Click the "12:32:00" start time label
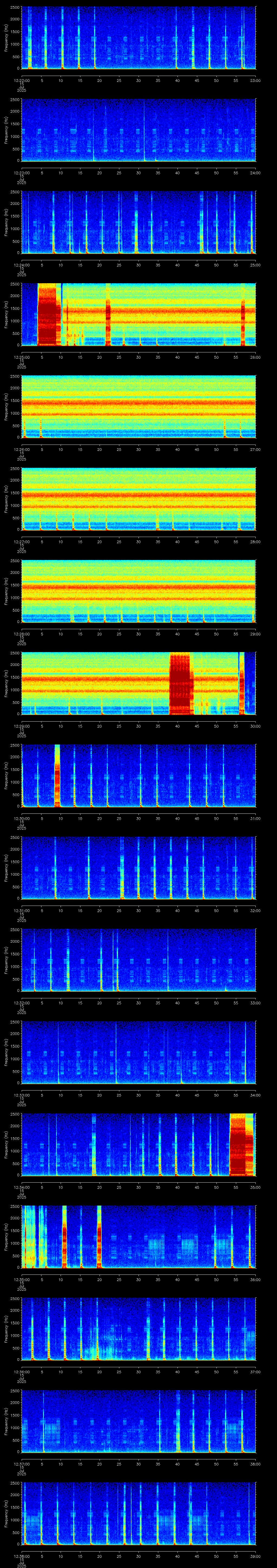The image size is (277, 1568). click(21, 1003)
